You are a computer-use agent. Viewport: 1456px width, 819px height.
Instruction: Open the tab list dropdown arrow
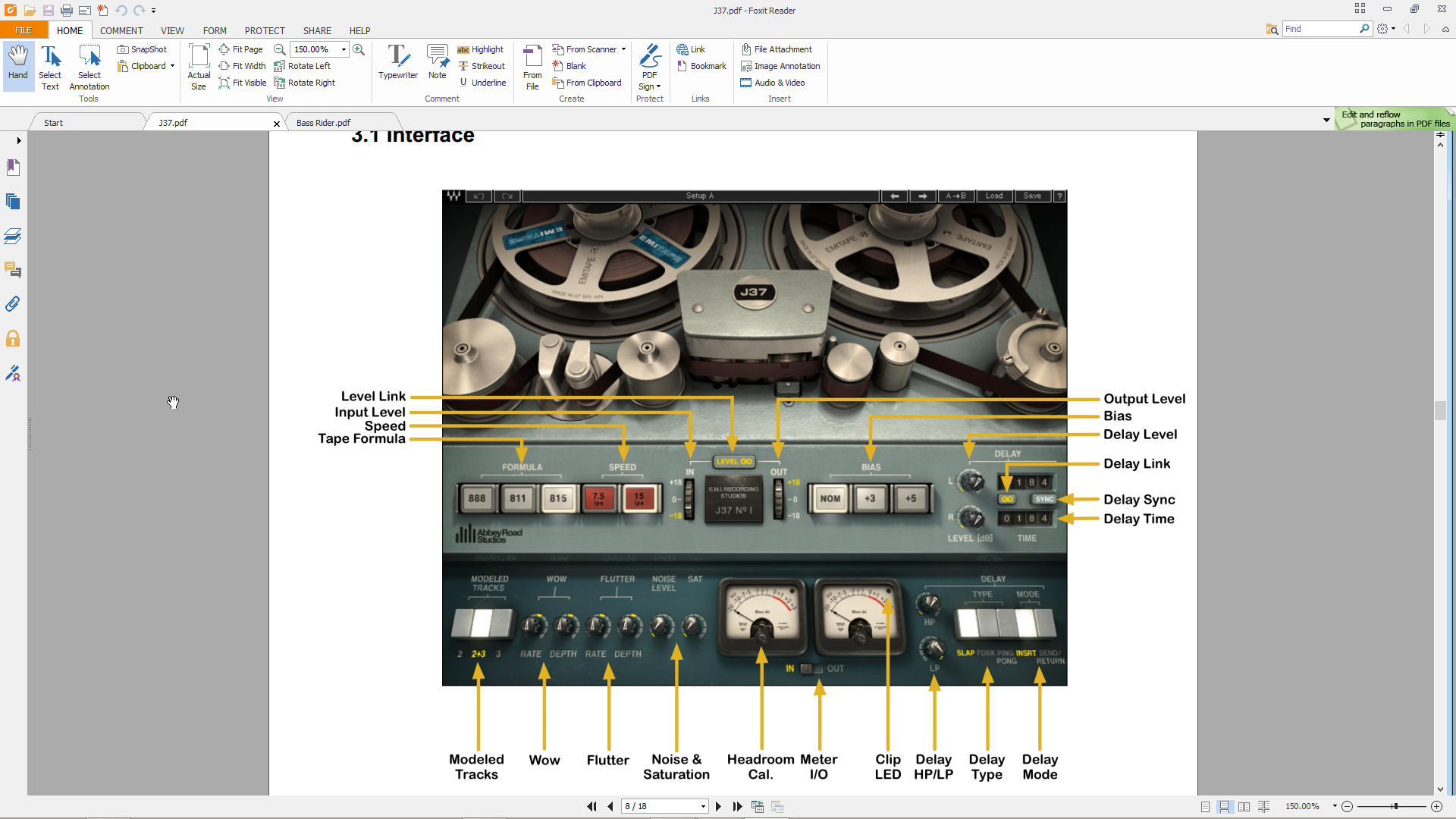pos(1326,120)
